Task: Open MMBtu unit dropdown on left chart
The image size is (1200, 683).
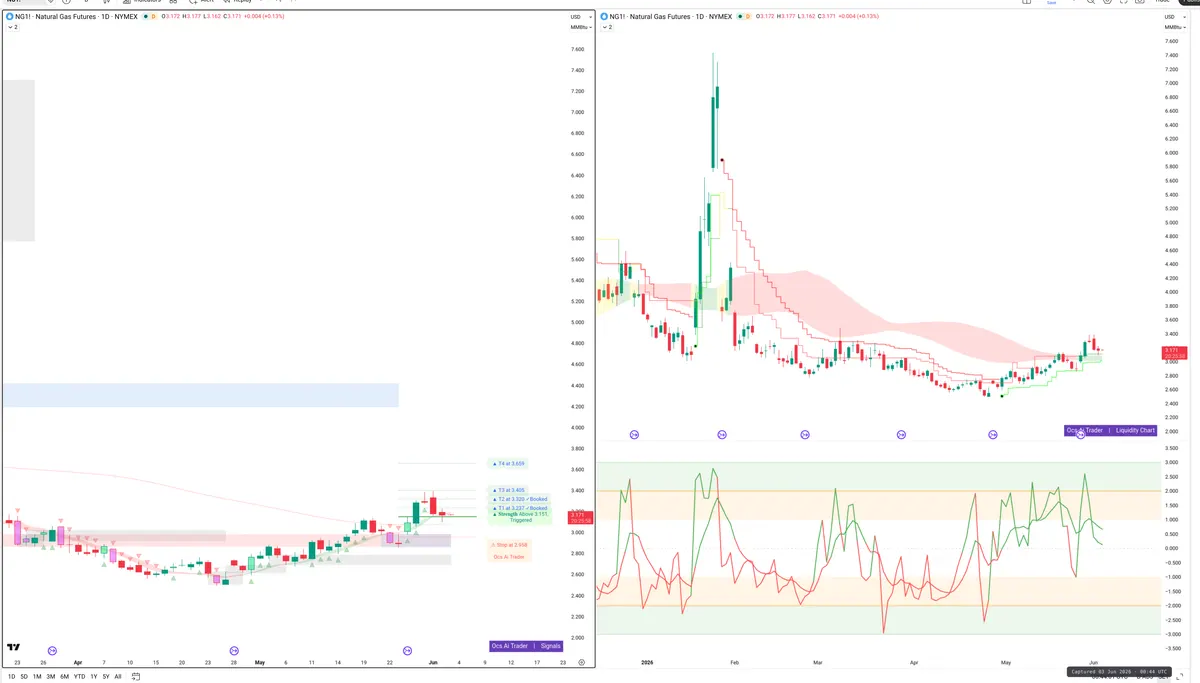Action: 579,27
